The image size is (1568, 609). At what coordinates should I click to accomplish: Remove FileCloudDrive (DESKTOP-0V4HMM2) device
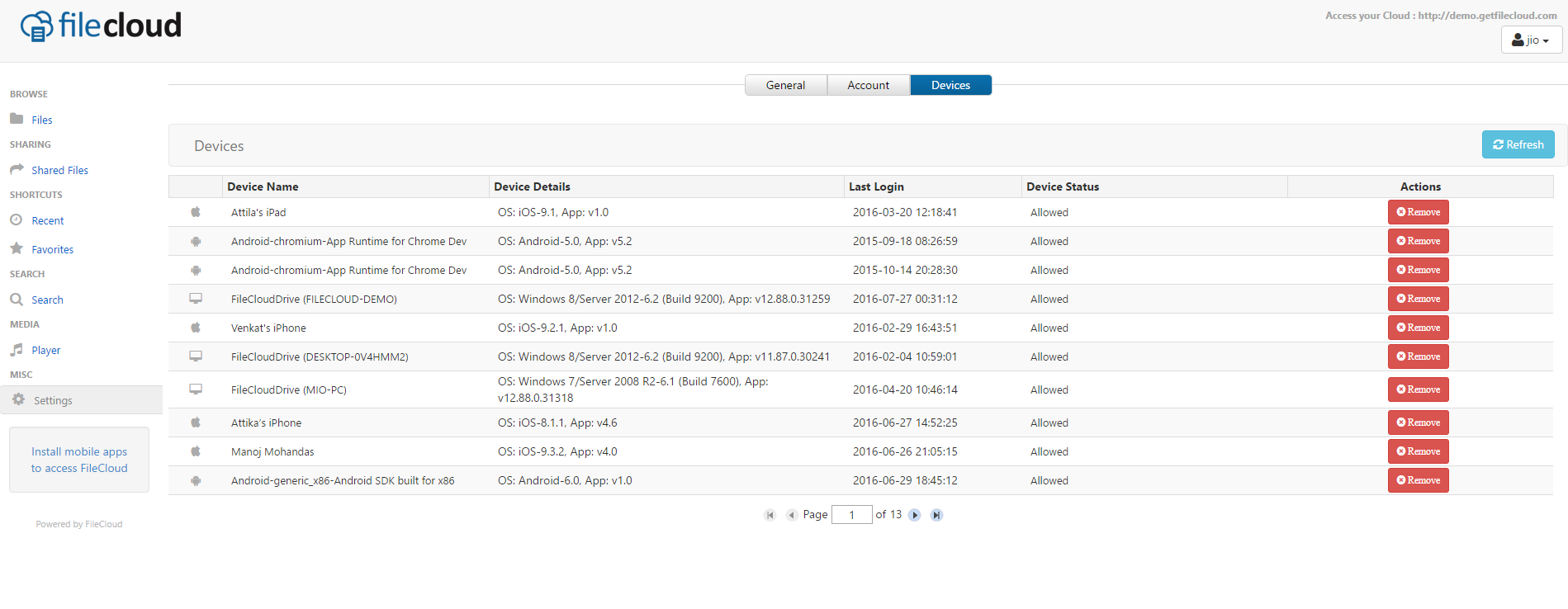[1419, 356]
